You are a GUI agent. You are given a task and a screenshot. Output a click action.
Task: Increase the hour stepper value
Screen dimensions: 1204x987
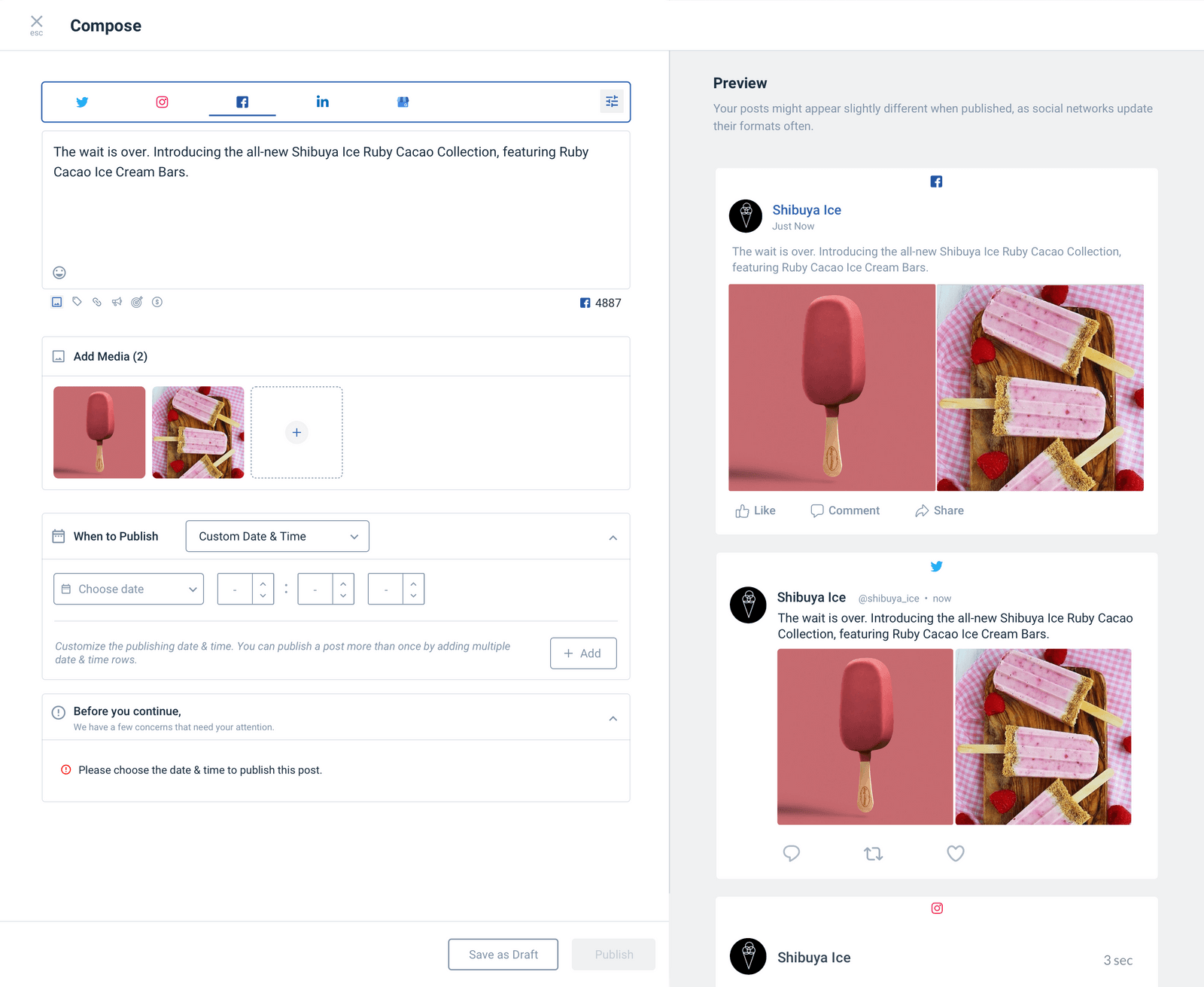point(263,583)
